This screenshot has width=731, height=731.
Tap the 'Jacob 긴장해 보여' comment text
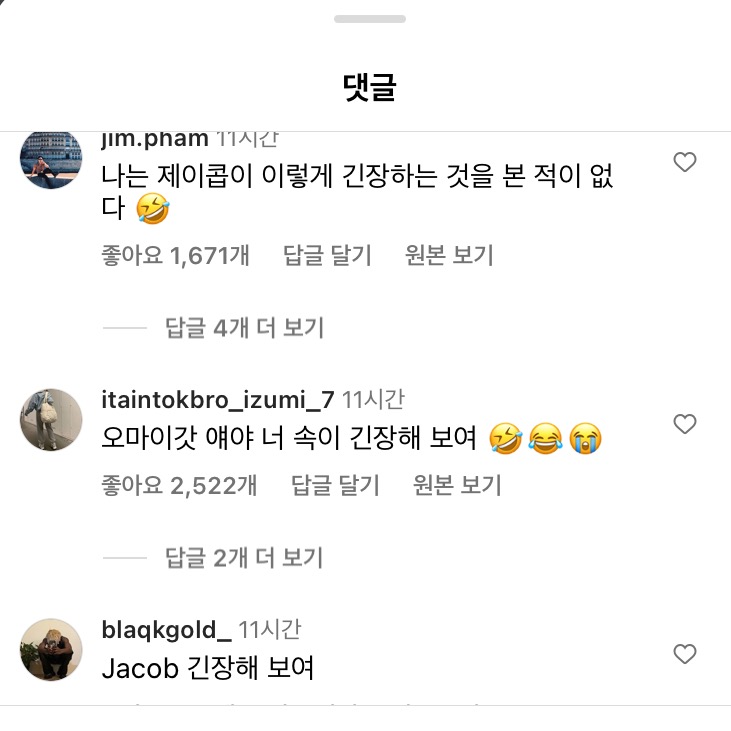(x=208, y=667)
